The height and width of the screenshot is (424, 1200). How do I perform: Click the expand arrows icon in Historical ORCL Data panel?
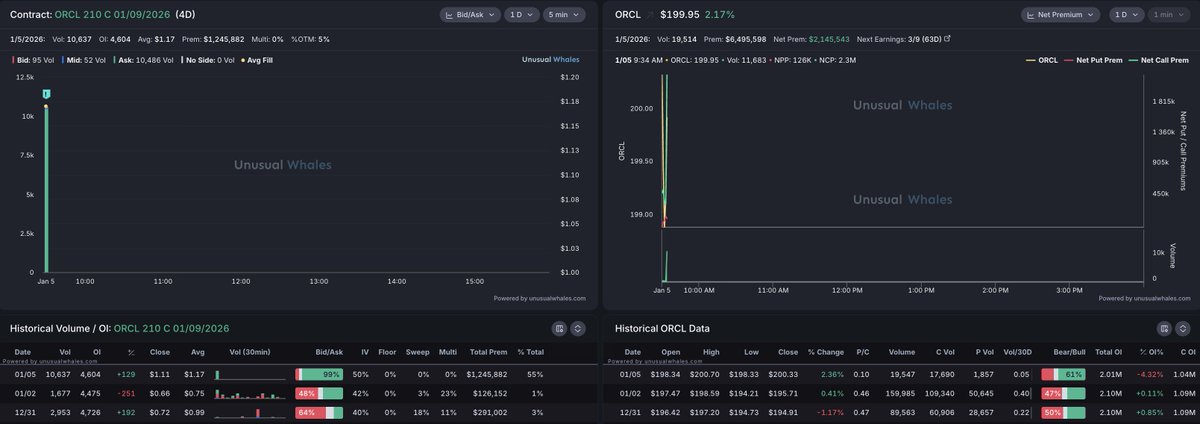(x=1183, y=328)
